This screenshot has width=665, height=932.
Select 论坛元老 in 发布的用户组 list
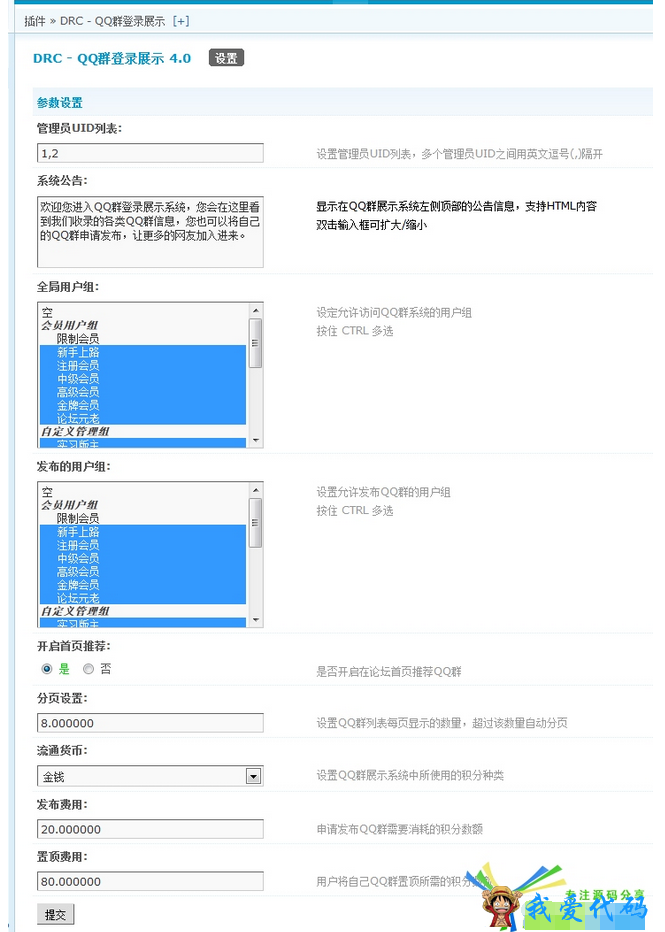[143, 598]
